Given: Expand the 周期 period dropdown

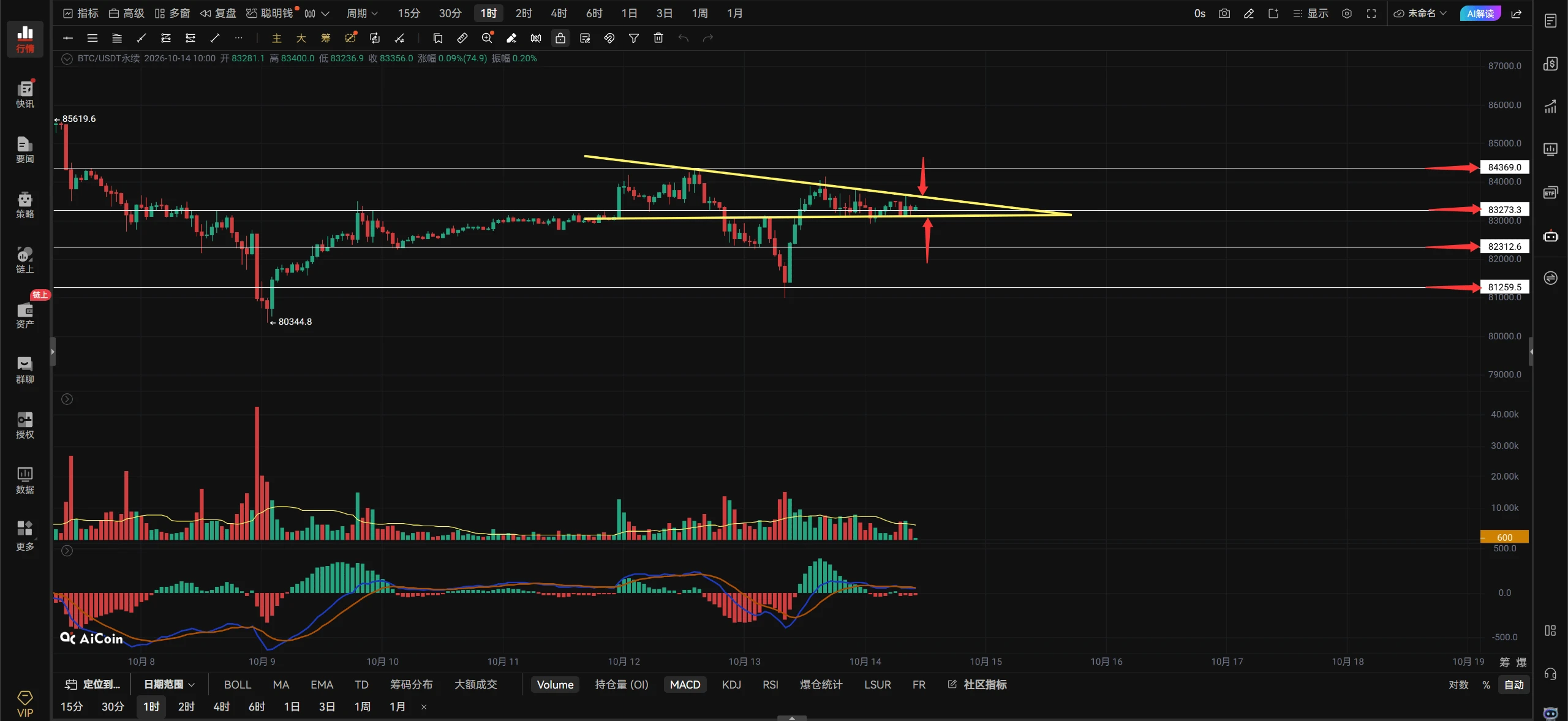Looking at the screenshot, I should [x=362, y=13].
